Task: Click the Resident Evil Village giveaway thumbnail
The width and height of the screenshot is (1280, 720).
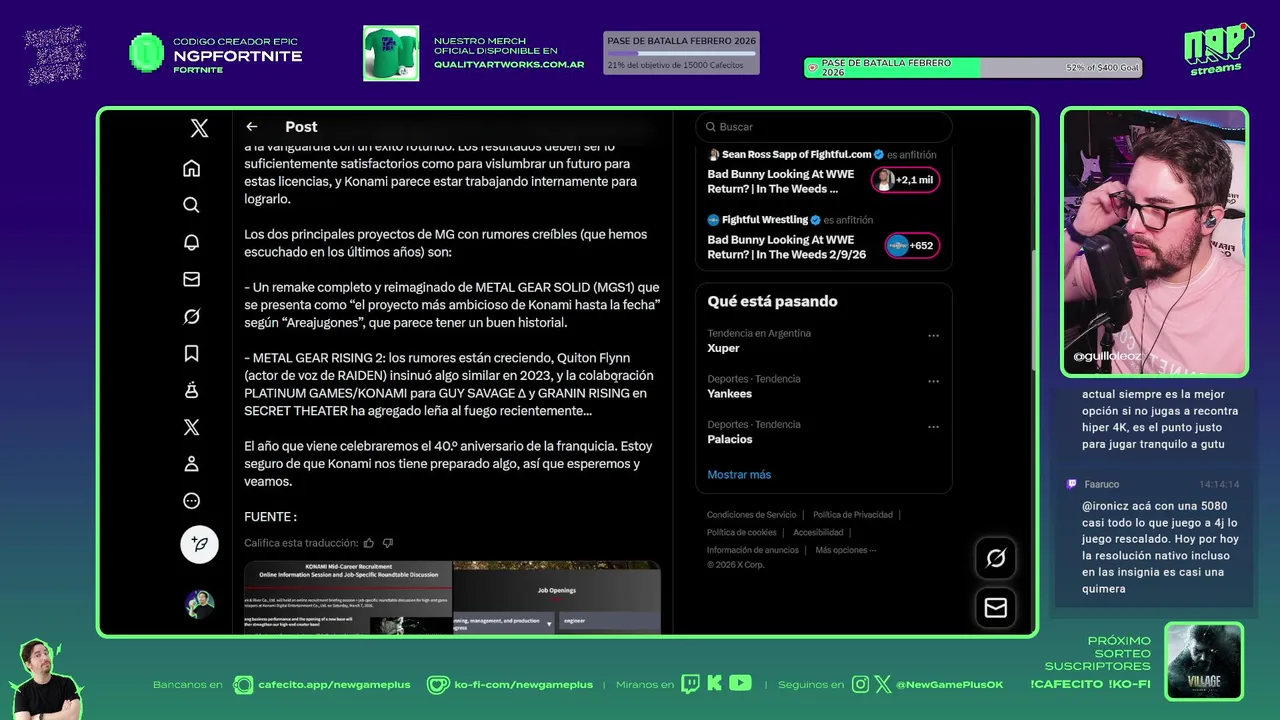Action: pos(1204,661)
